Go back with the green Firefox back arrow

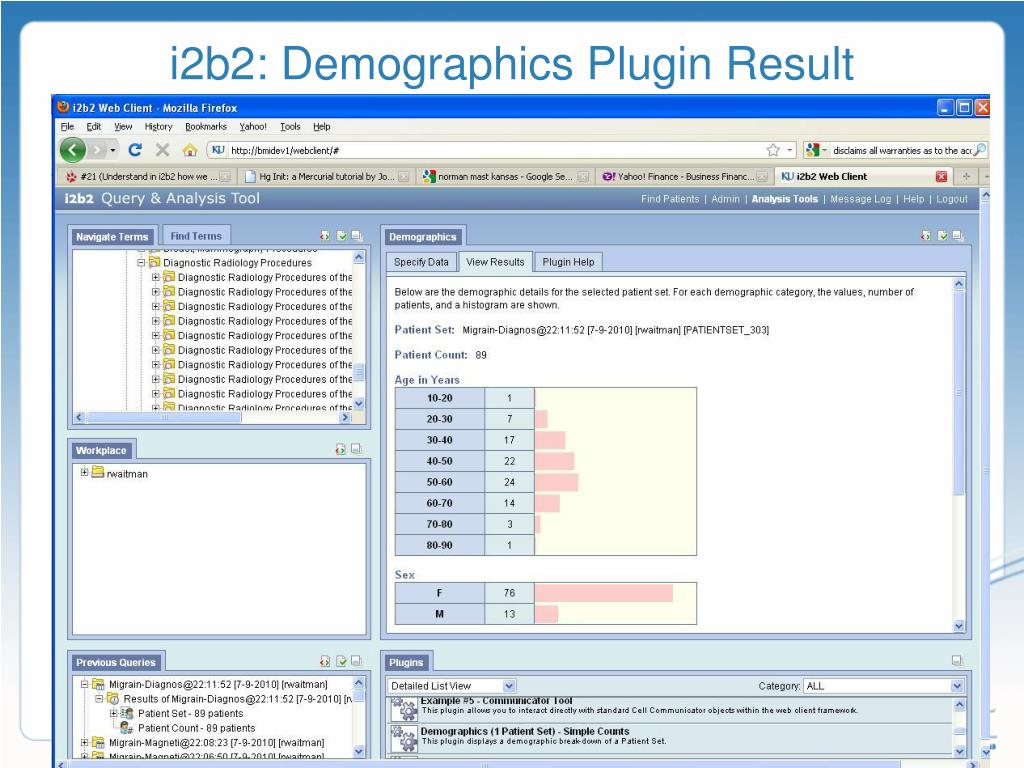pos(72,150)
